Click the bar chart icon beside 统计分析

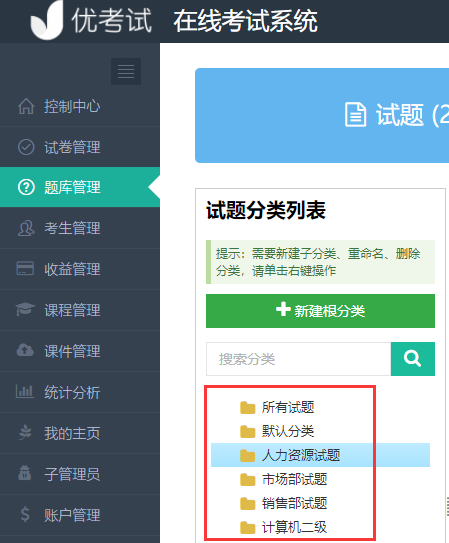[x=25, y=391]
